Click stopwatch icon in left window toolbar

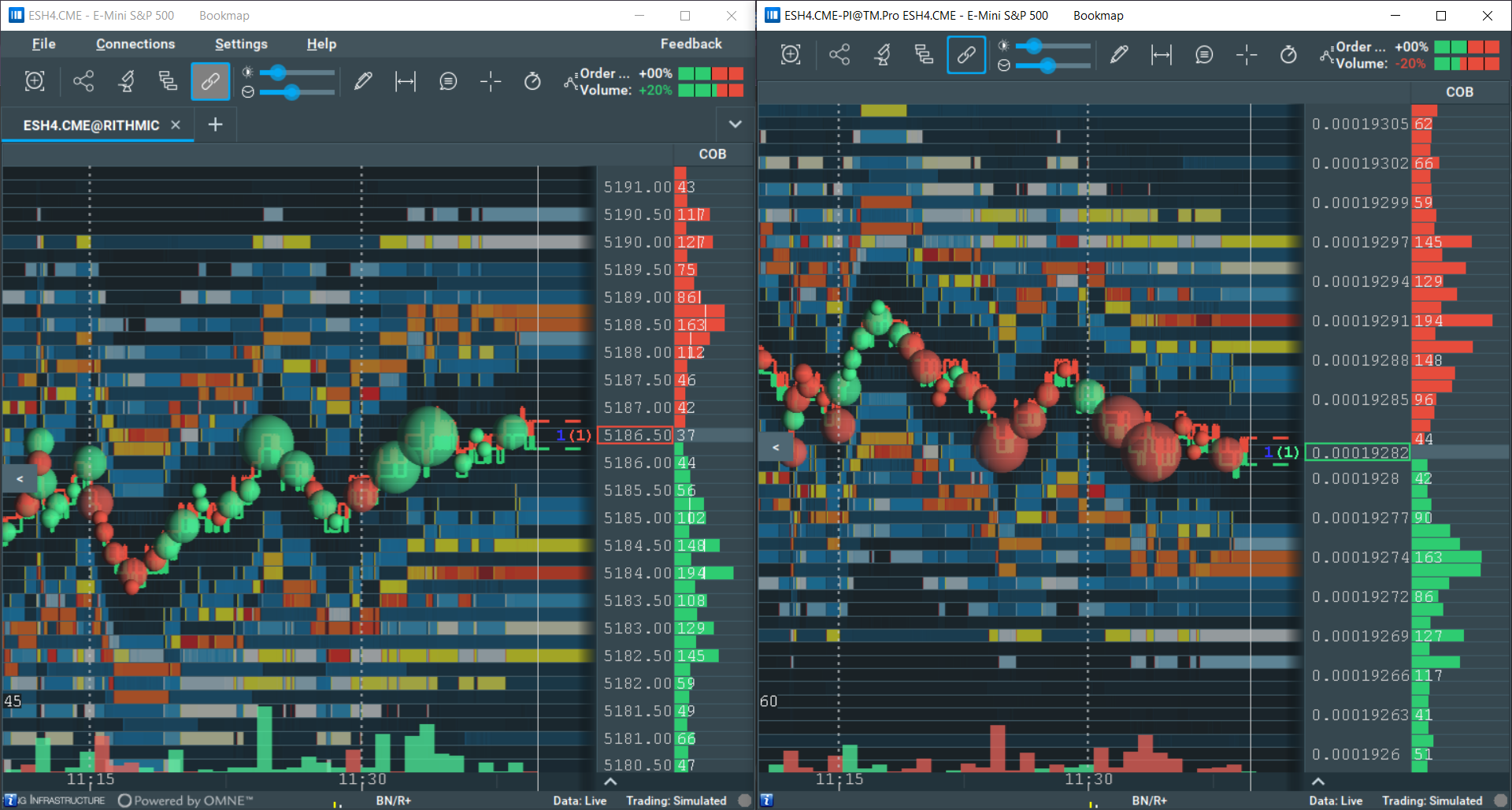[x=532, y=81]
